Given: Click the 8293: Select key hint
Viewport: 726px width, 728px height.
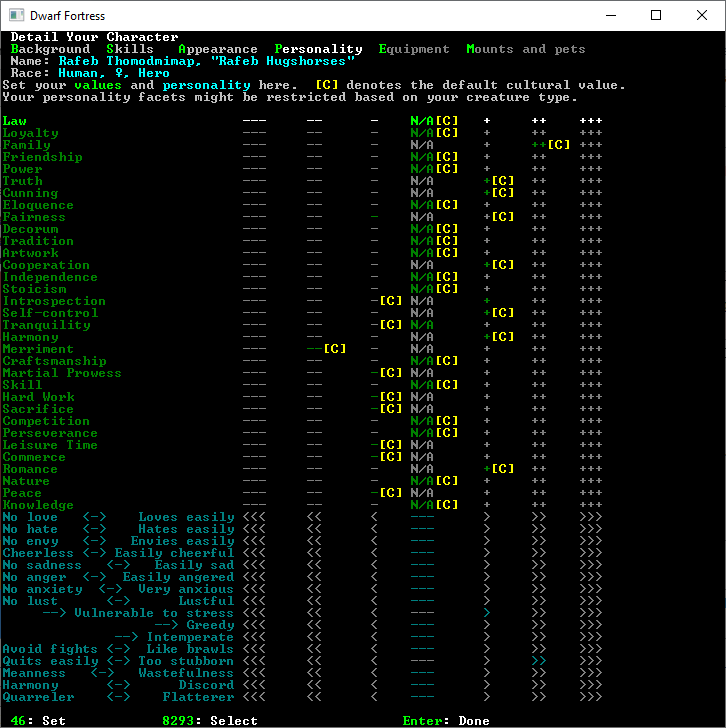Looking at the screenshot, I should click(x=210, y=721).
